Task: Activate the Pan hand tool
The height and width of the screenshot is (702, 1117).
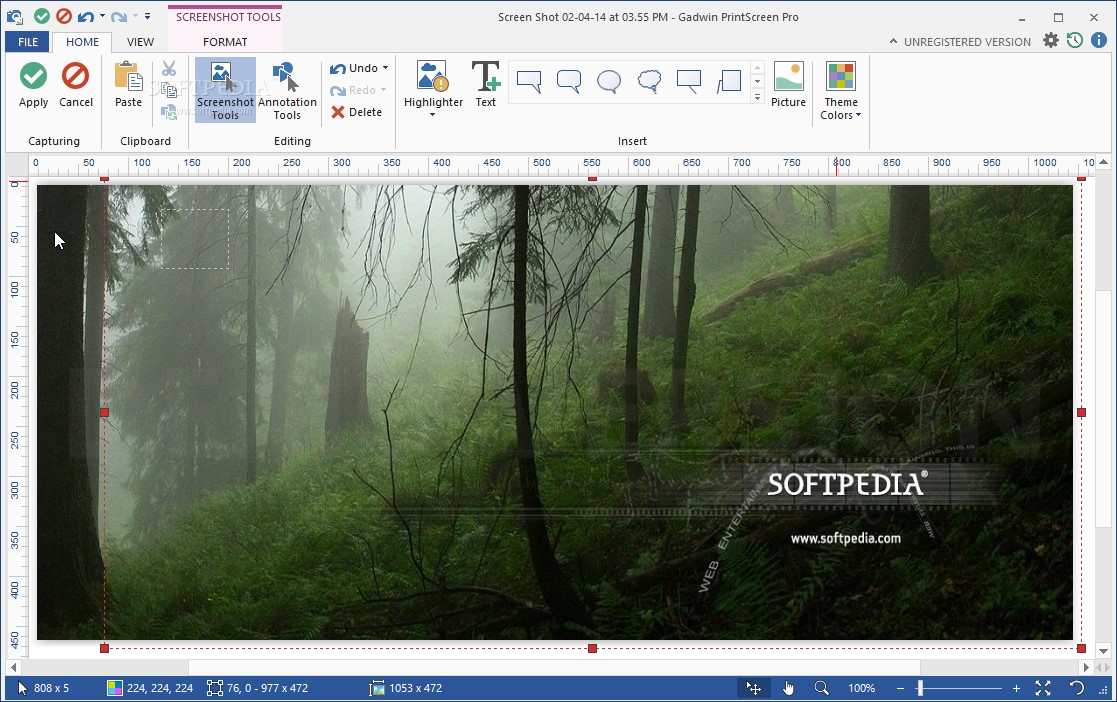Action: point(789,688)
